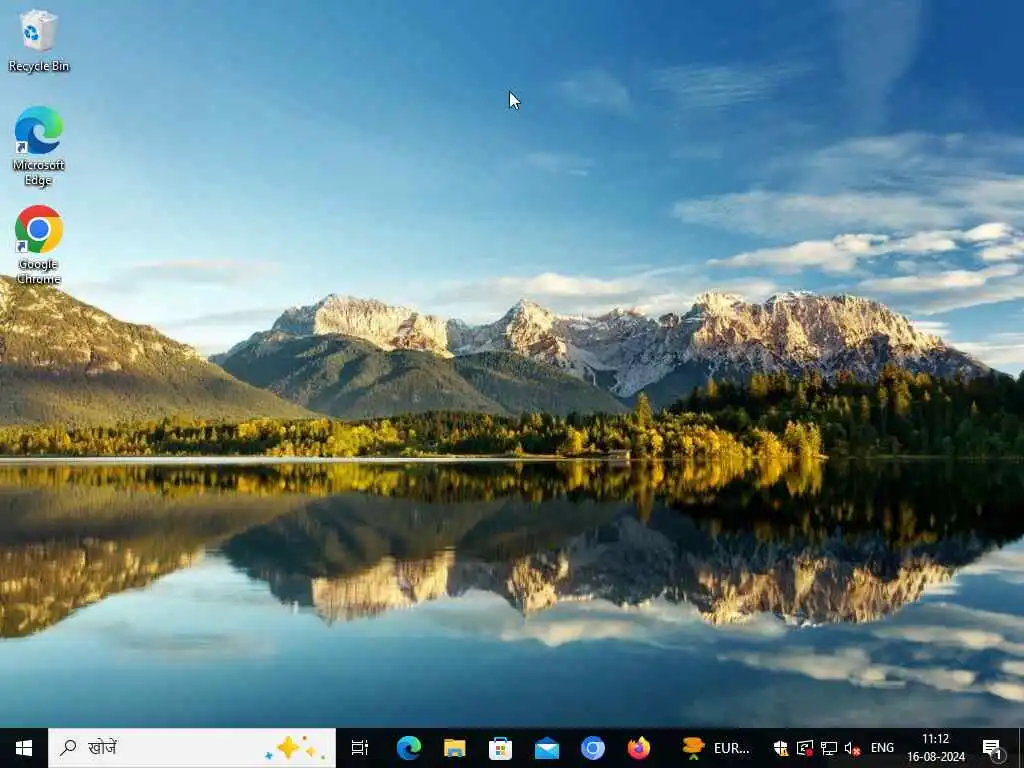Open Task View from the taskbar
The width and height of the screenshot is (1024, 768).
360,748
